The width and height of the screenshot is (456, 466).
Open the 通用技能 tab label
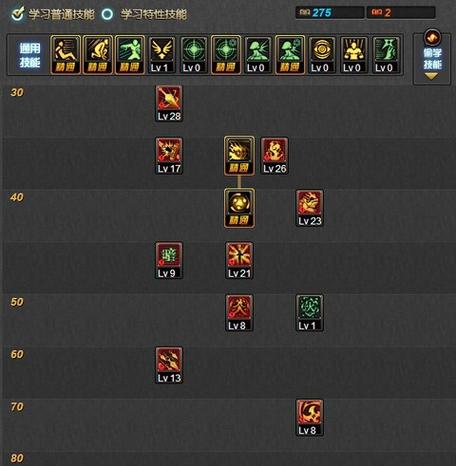point(30,55)
